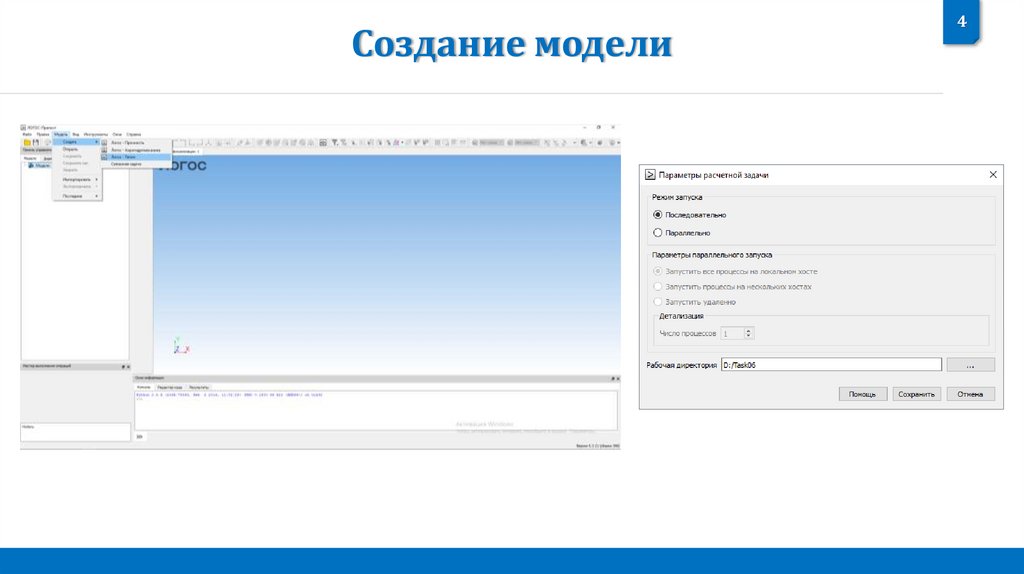Choose 'Запустить удаленно' radio option
This screenshot has height=574, width=1024.
pos(657,301)
